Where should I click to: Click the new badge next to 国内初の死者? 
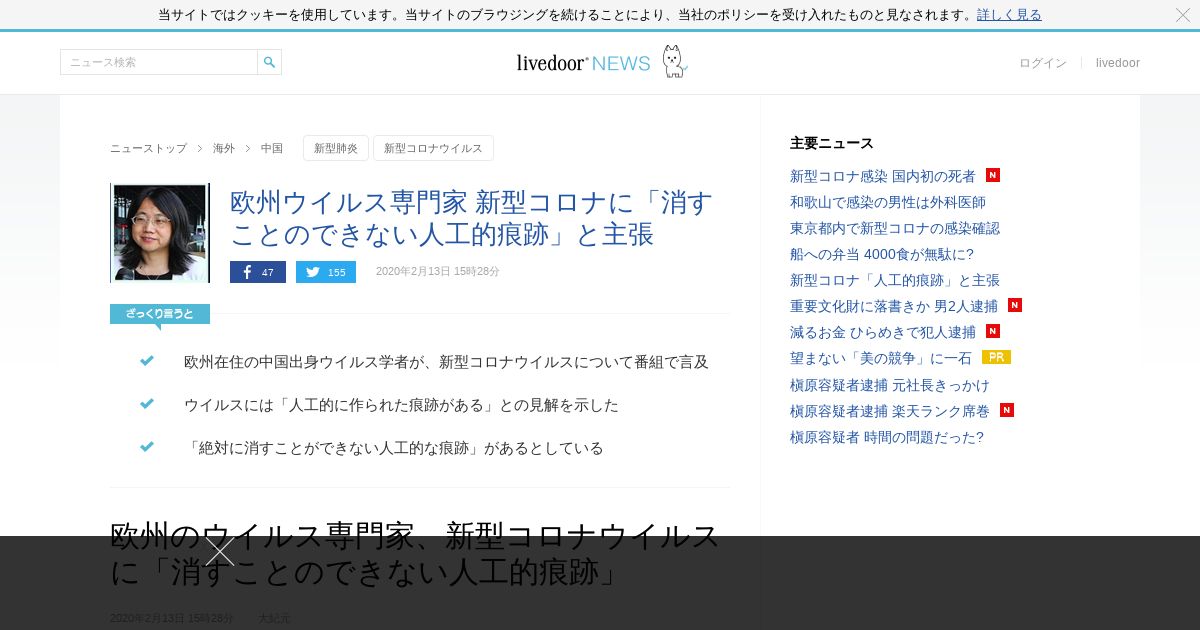993,175
